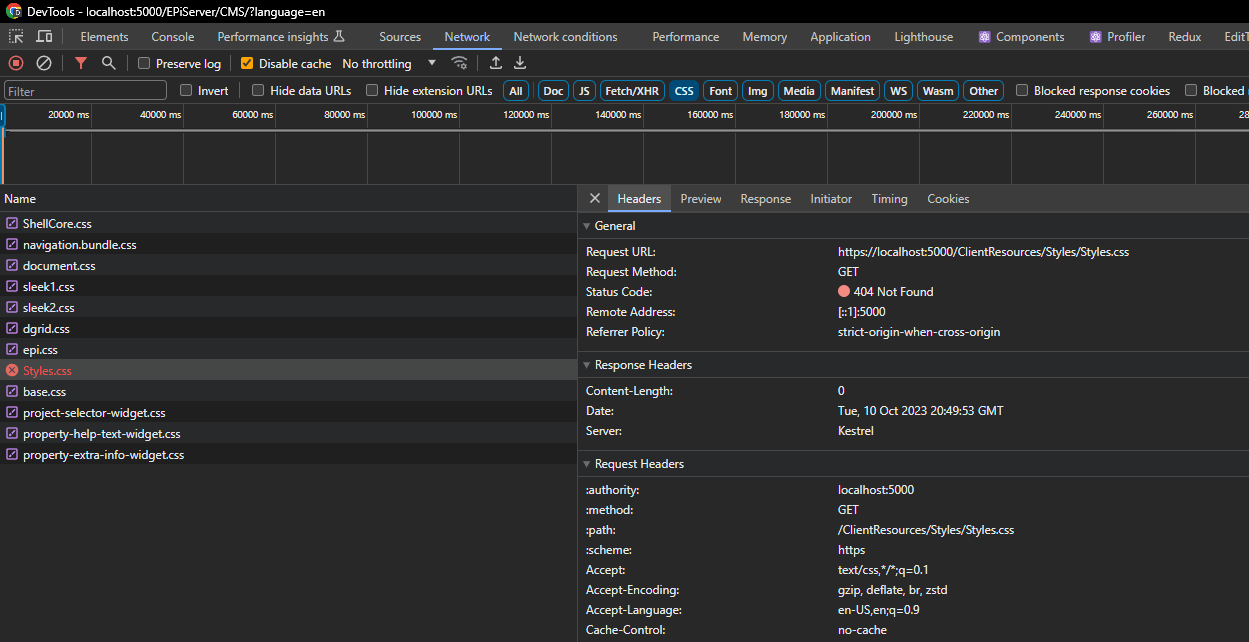
Task: Click the import HAR upload icon
Action: (x=495, y=63)
